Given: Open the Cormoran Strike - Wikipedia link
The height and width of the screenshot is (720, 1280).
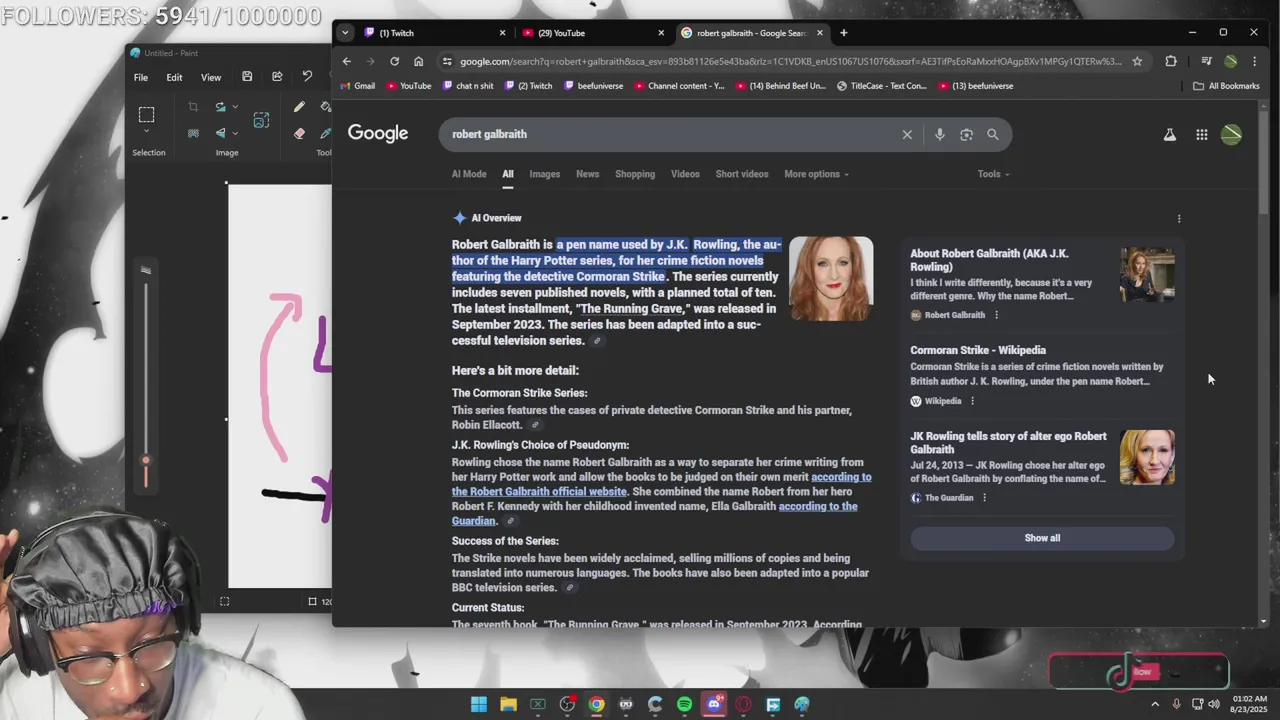Looking at the screenshot, I should point(978,350).
